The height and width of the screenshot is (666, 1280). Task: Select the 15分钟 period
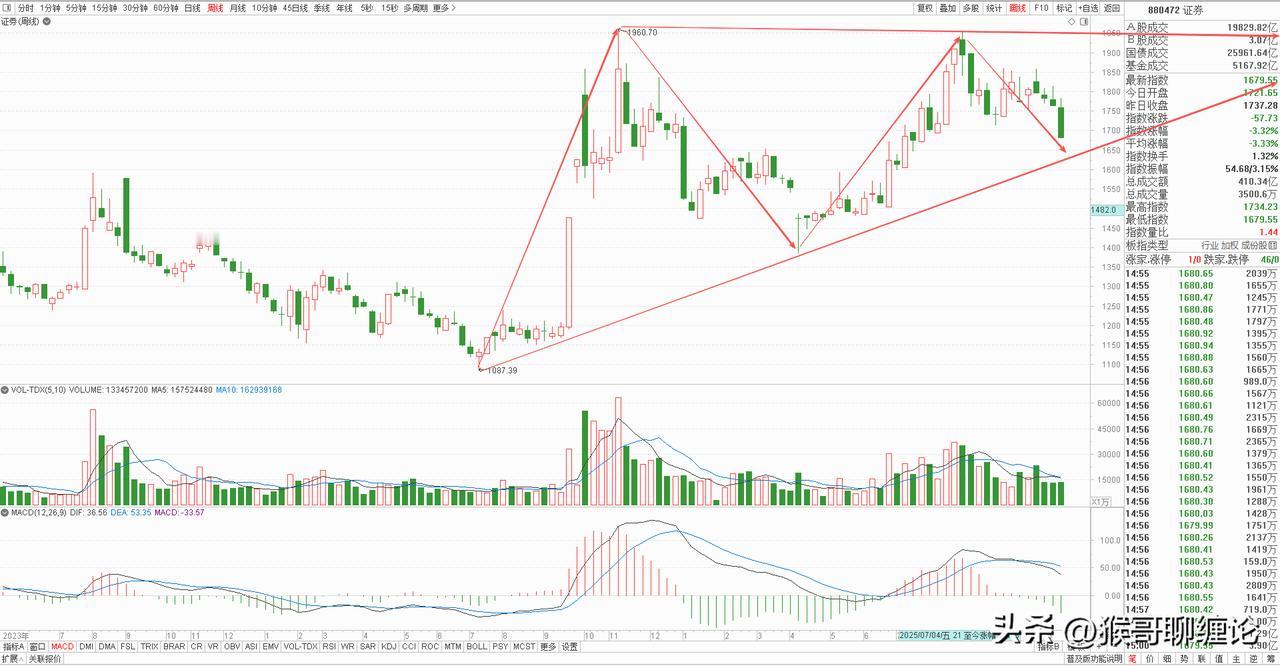(105, 7)
